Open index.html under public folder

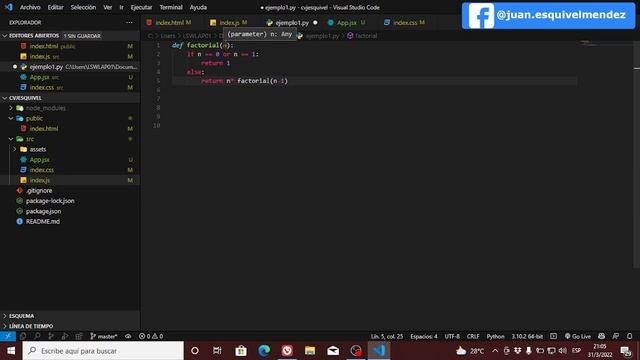[70, 129]
